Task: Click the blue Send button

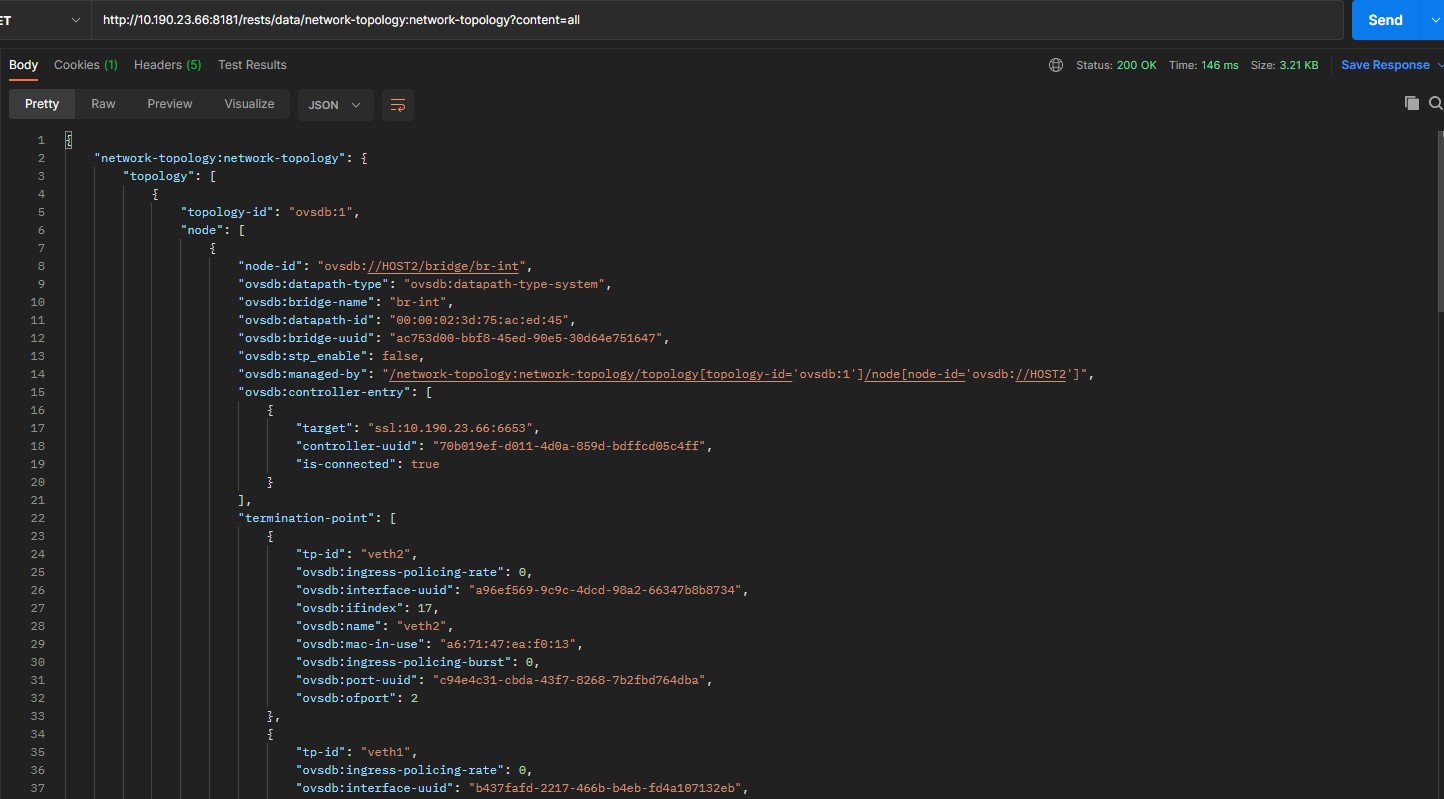Action: click(x=1384, y=20)
